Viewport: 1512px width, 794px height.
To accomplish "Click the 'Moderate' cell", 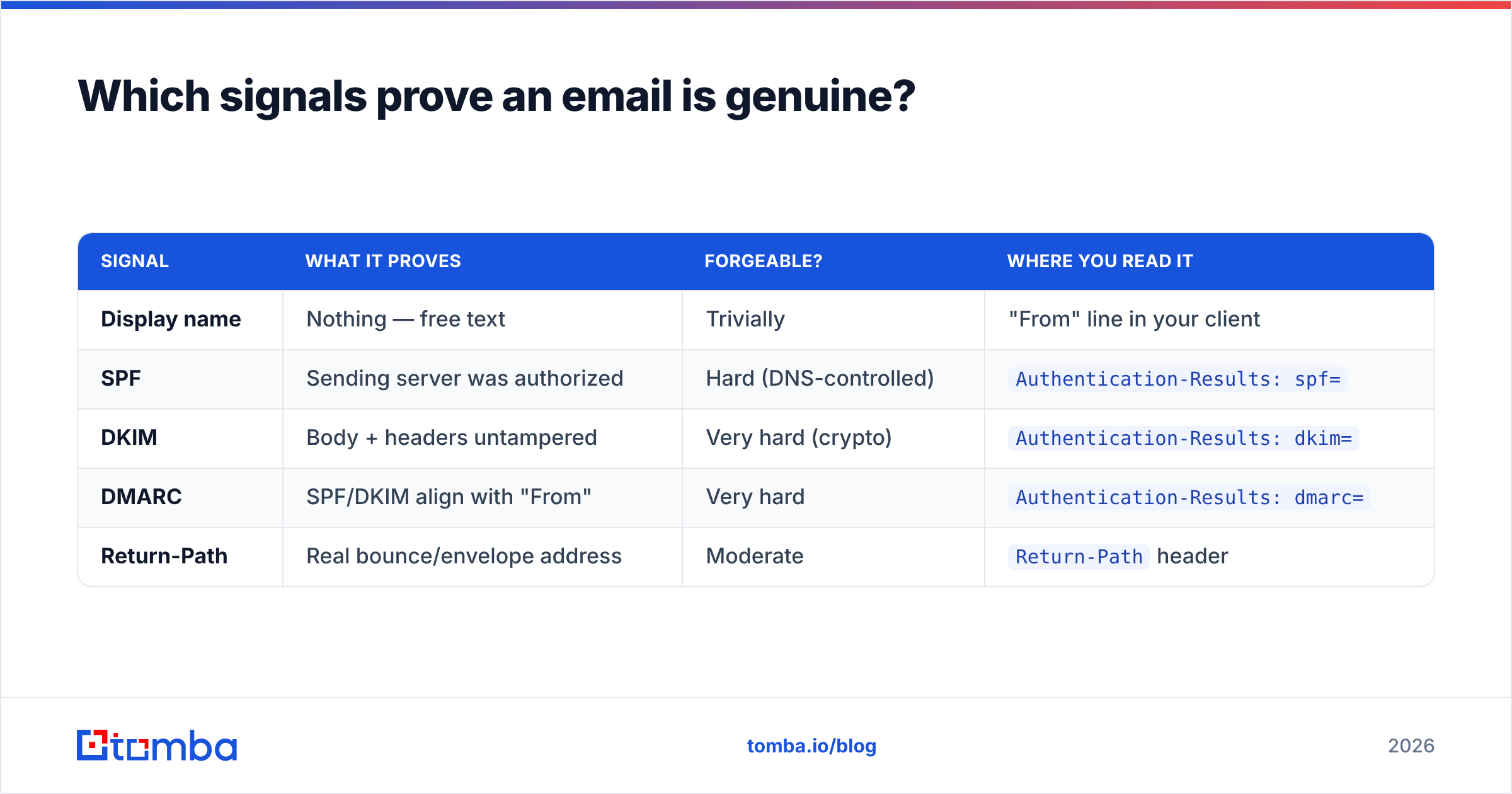I will coord(755,556).
